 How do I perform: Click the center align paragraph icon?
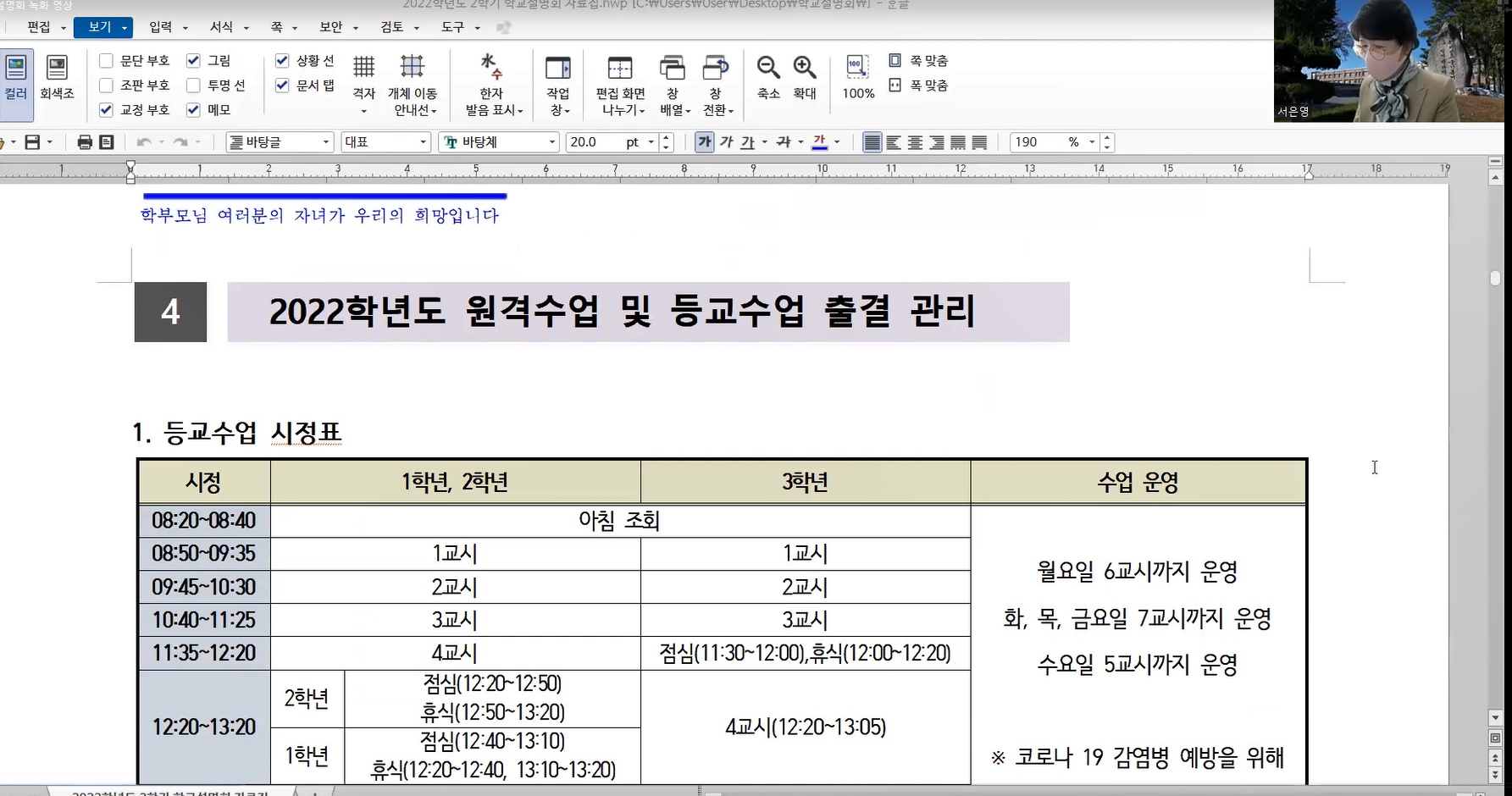pos(915,142)
